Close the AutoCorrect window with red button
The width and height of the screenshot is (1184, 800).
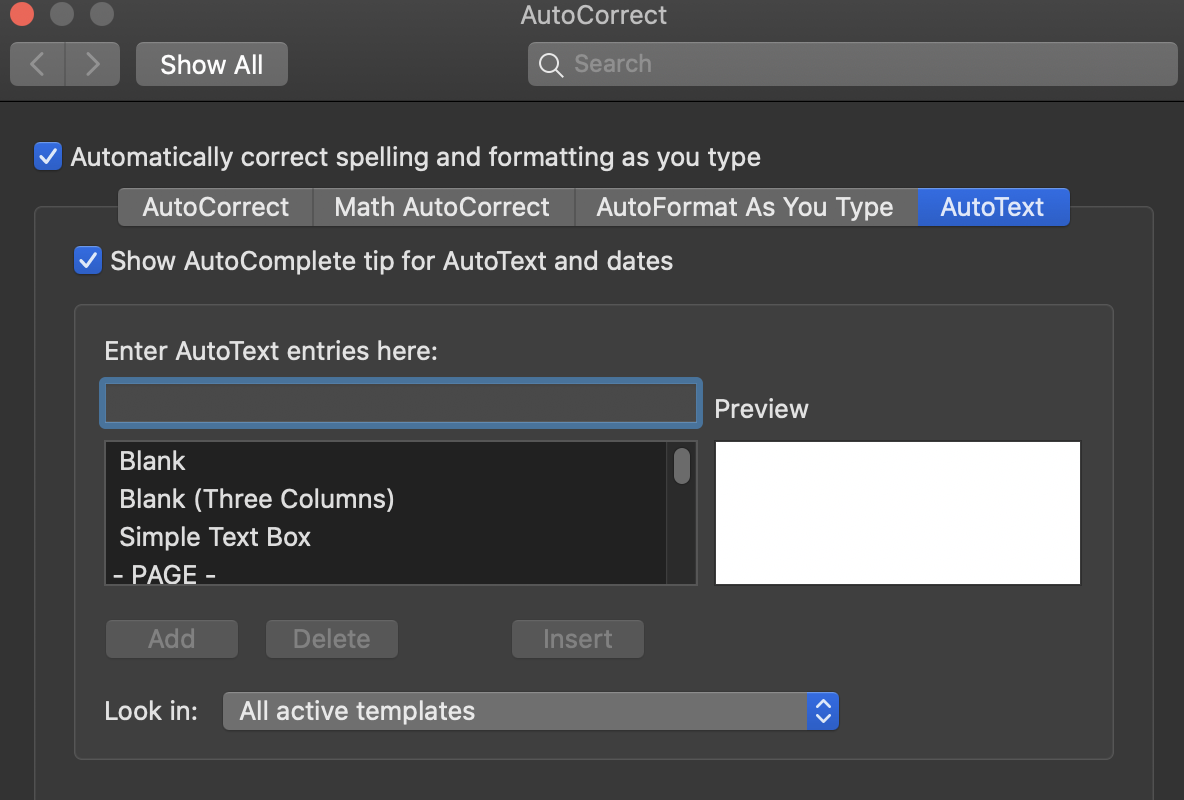[x=22, y=14]
